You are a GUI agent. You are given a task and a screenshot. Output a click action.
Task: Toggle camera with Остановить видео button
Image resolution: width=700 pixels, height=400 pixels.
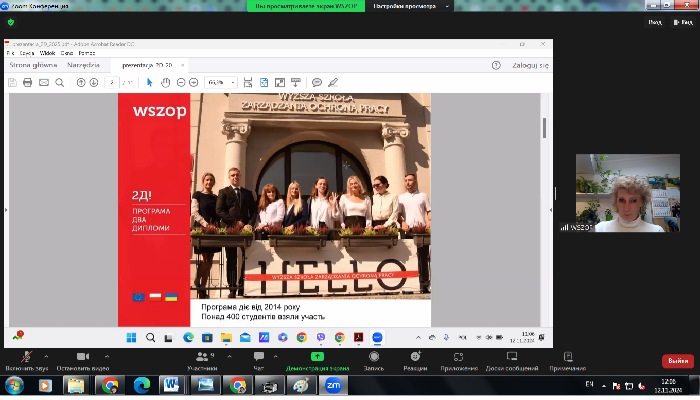(x=82, y=358)
